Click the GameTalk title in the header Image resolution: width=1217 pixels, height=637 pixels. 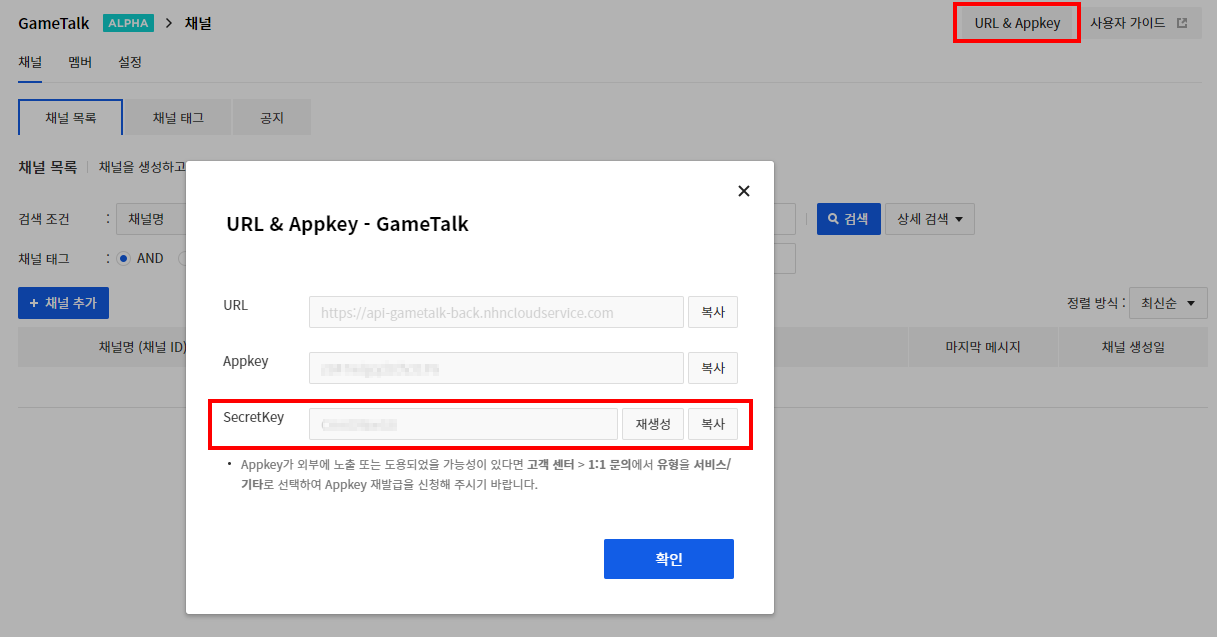54,23
